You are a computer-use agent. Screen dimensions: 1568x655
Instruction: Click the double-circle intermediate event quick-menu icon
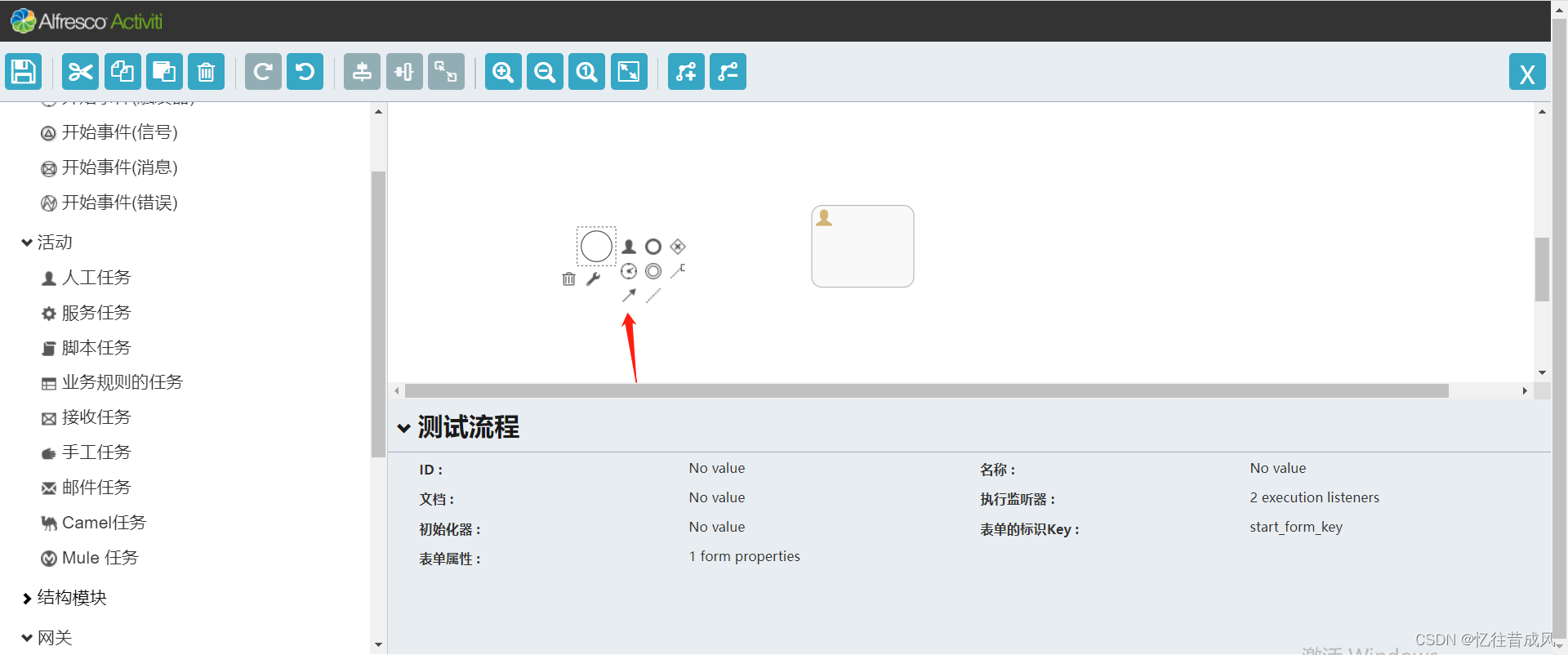point(653,271)
